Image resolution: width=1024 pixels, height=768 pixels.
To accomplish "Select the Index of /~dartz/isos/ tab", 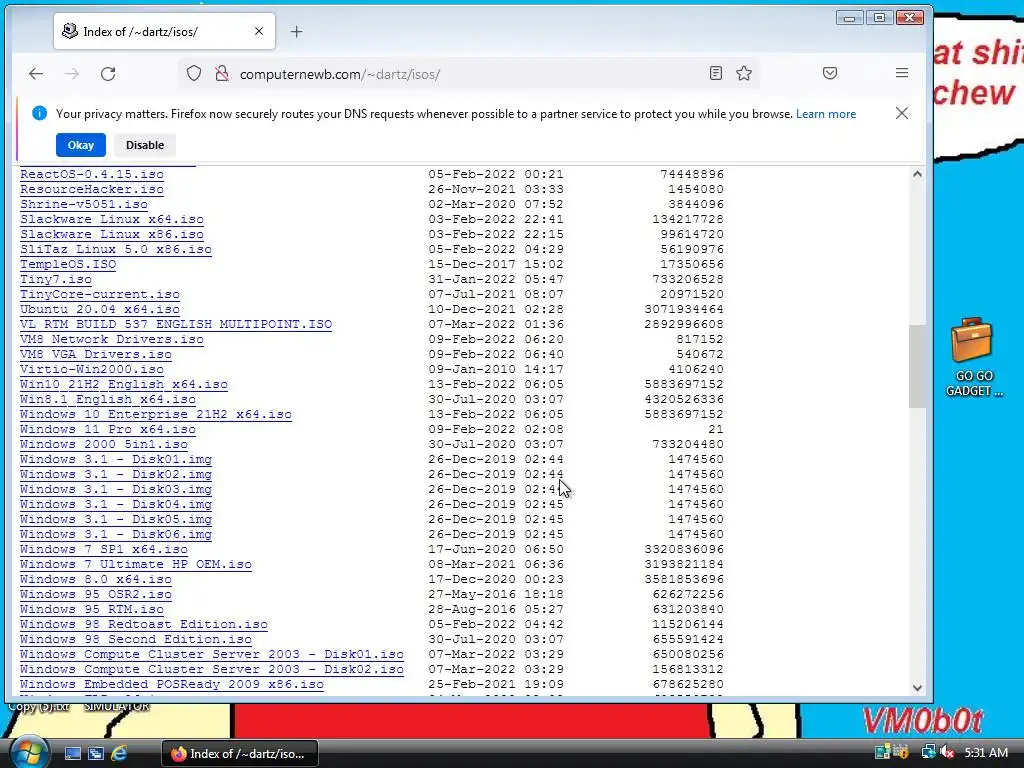I will (164, 31).
